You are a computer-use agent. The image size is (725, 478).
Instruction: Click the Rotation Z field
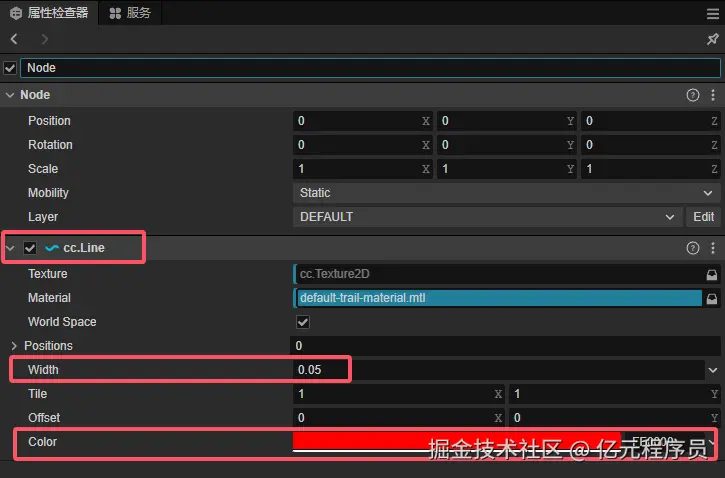(651, 145)
